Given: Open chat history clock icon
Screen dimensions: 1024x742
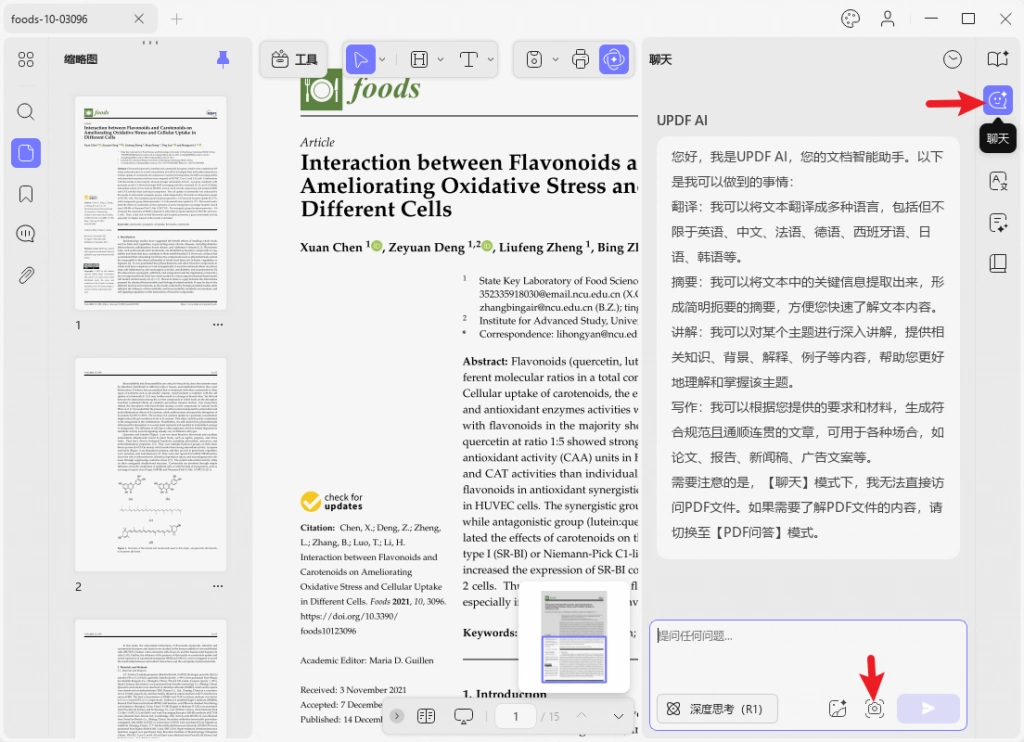Looking at the screenshot, I should (952, 59).
